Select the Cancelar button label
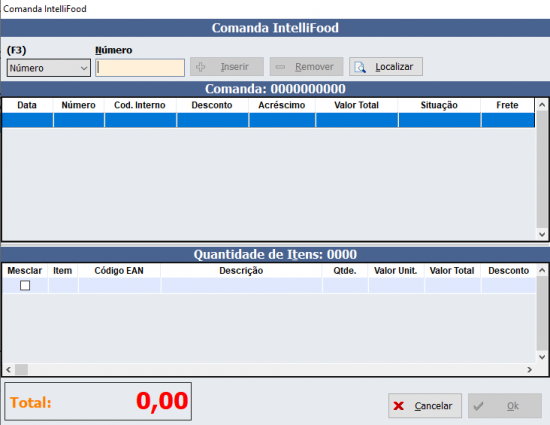 (x=433, y=406)
